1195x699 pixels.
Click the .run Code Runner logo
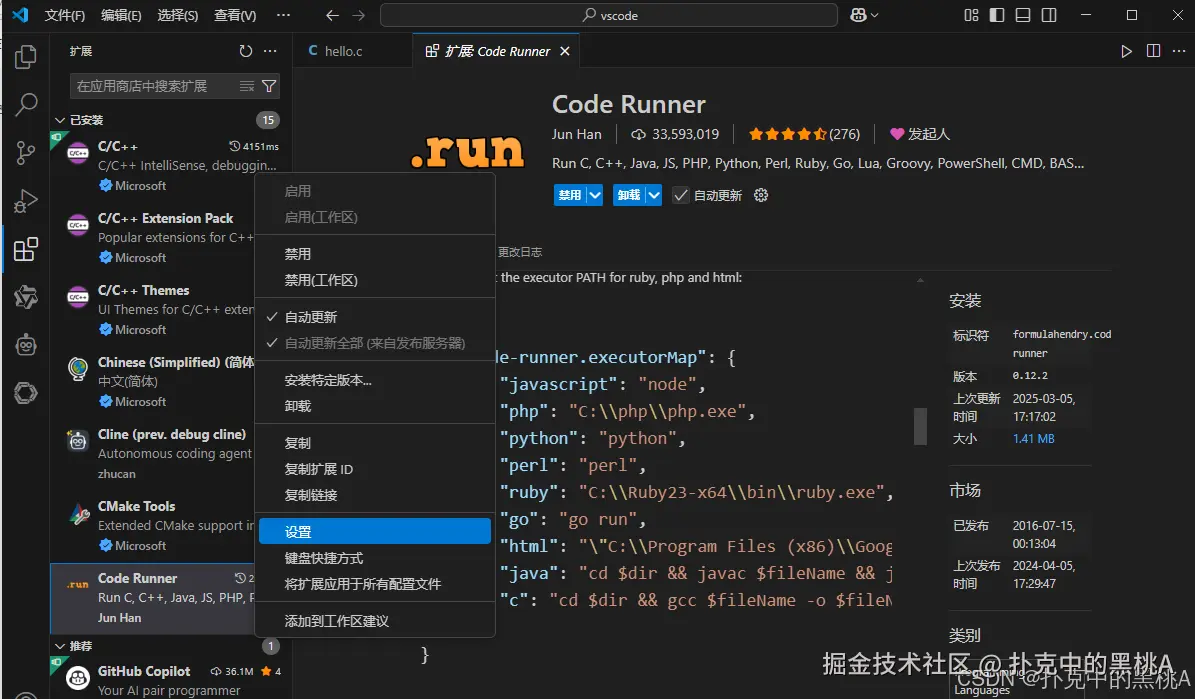(467, 151)
